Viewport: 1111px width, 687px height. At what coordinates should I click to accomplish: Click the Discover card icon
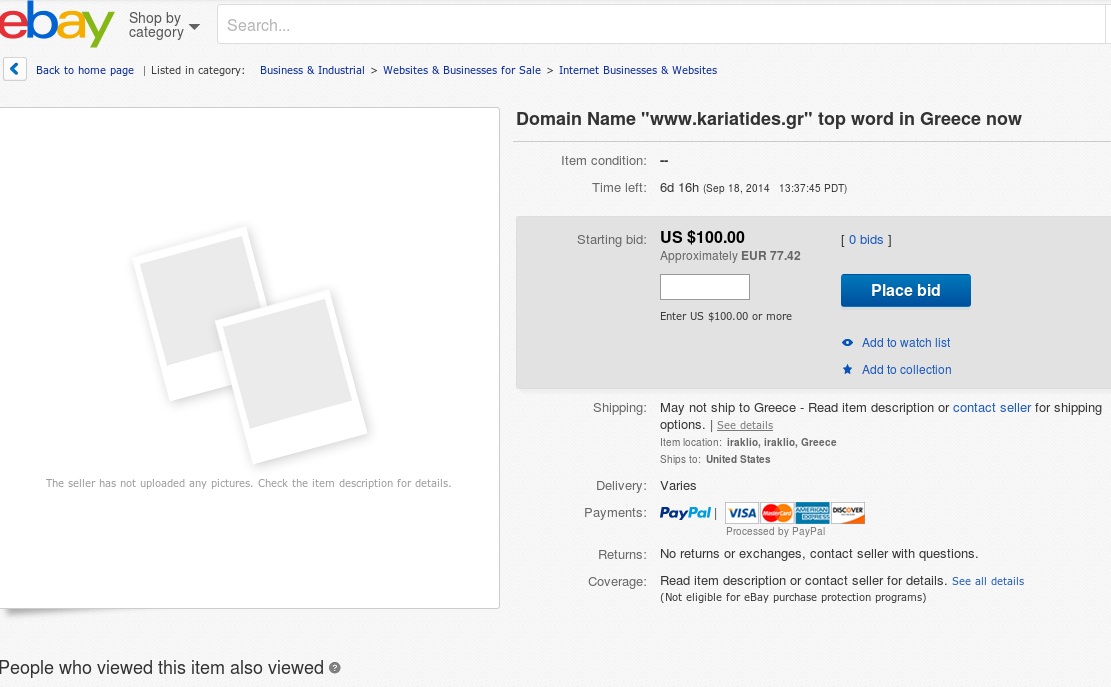tap(847, 513)
